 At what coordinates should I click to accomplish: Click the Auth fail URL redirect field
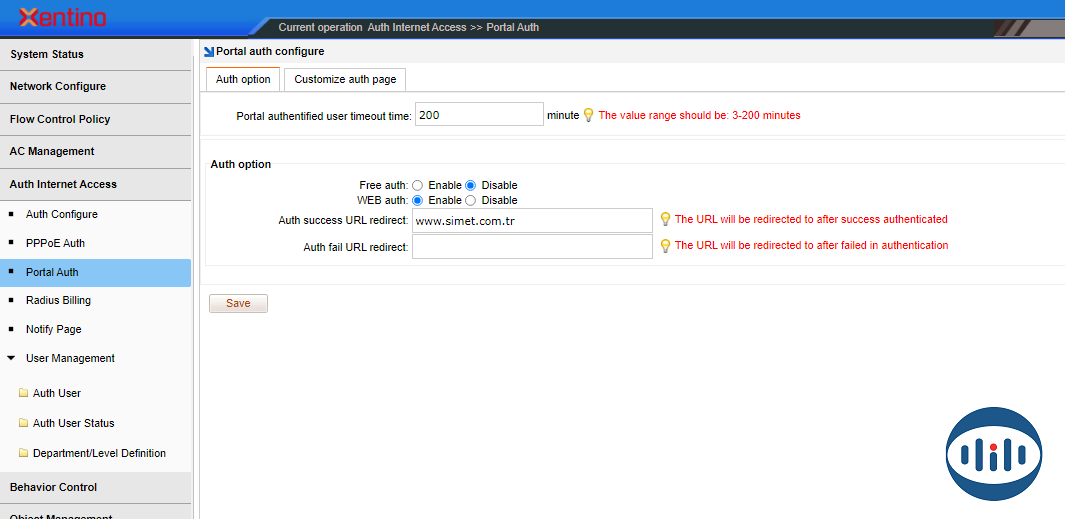coord(532,246)
